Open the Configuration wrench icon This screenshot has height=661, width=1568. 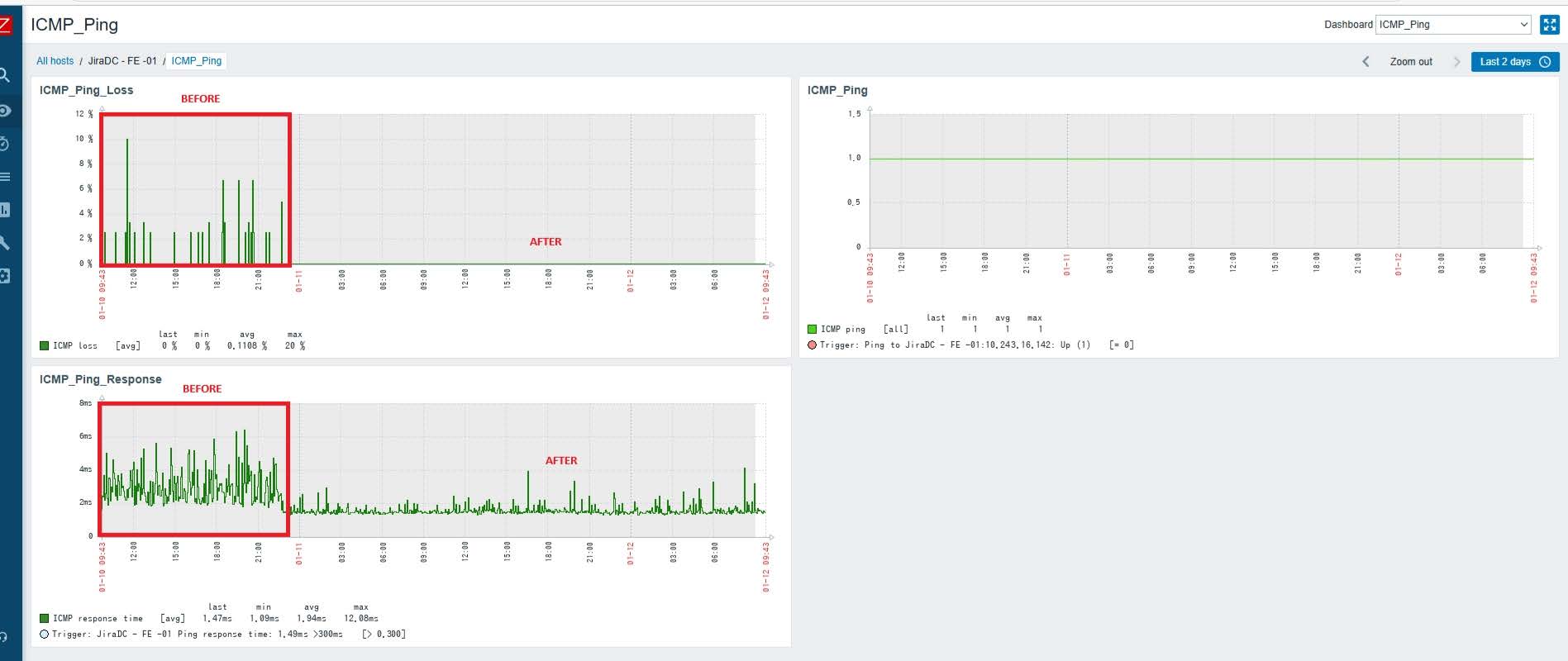point(5,243)
